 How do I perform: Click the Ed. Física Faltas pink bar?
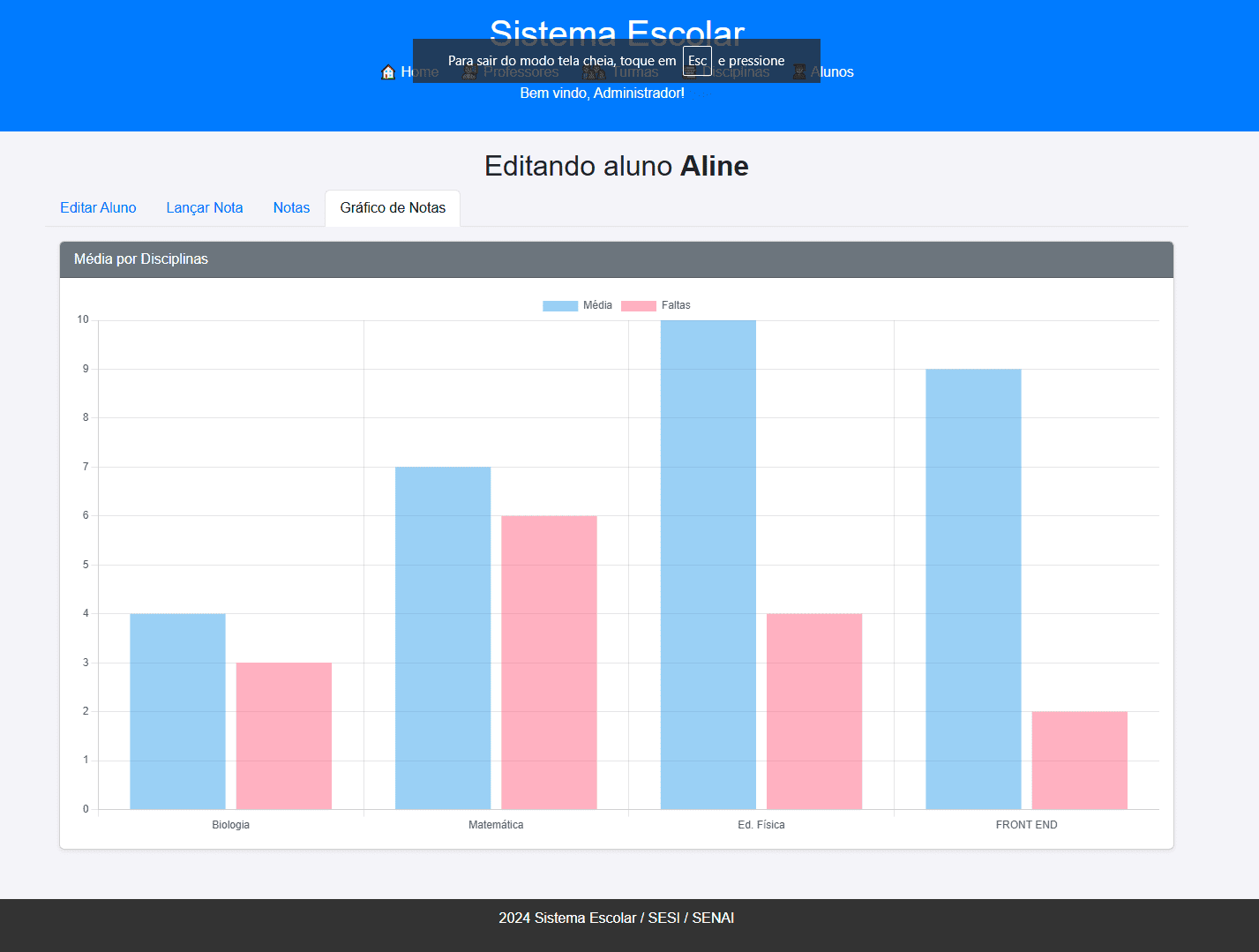click(814, 711)
